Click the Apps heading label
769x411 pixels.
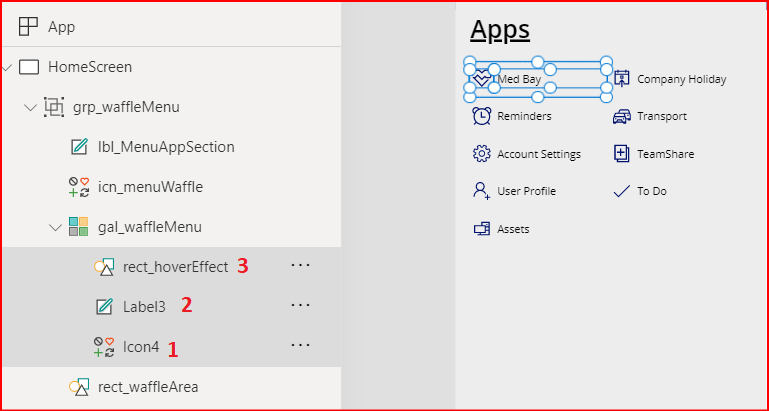tap(500, 30)
